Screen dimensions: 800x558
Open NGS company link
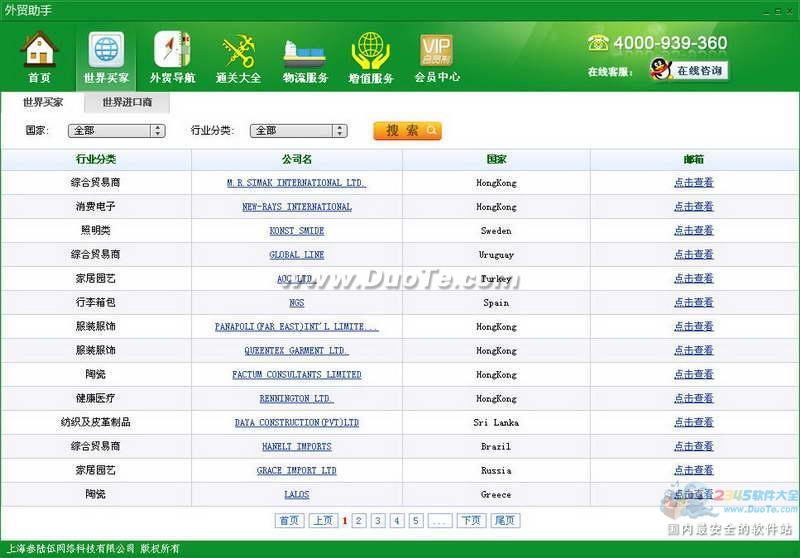pos(297,302)
